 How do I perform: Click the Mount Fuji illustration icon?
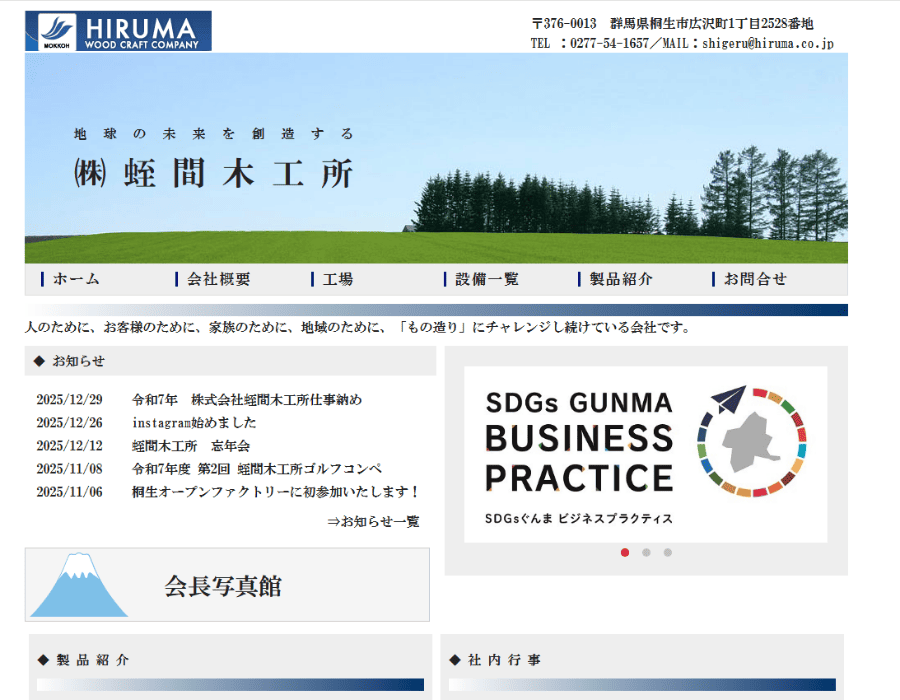tap(78, 586)
